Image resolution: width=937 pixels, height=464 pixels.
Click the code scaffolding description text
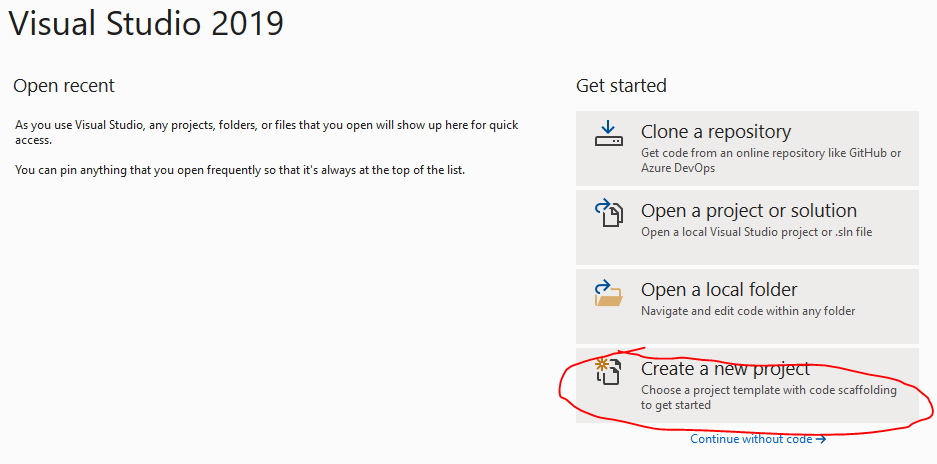[769, 398]
